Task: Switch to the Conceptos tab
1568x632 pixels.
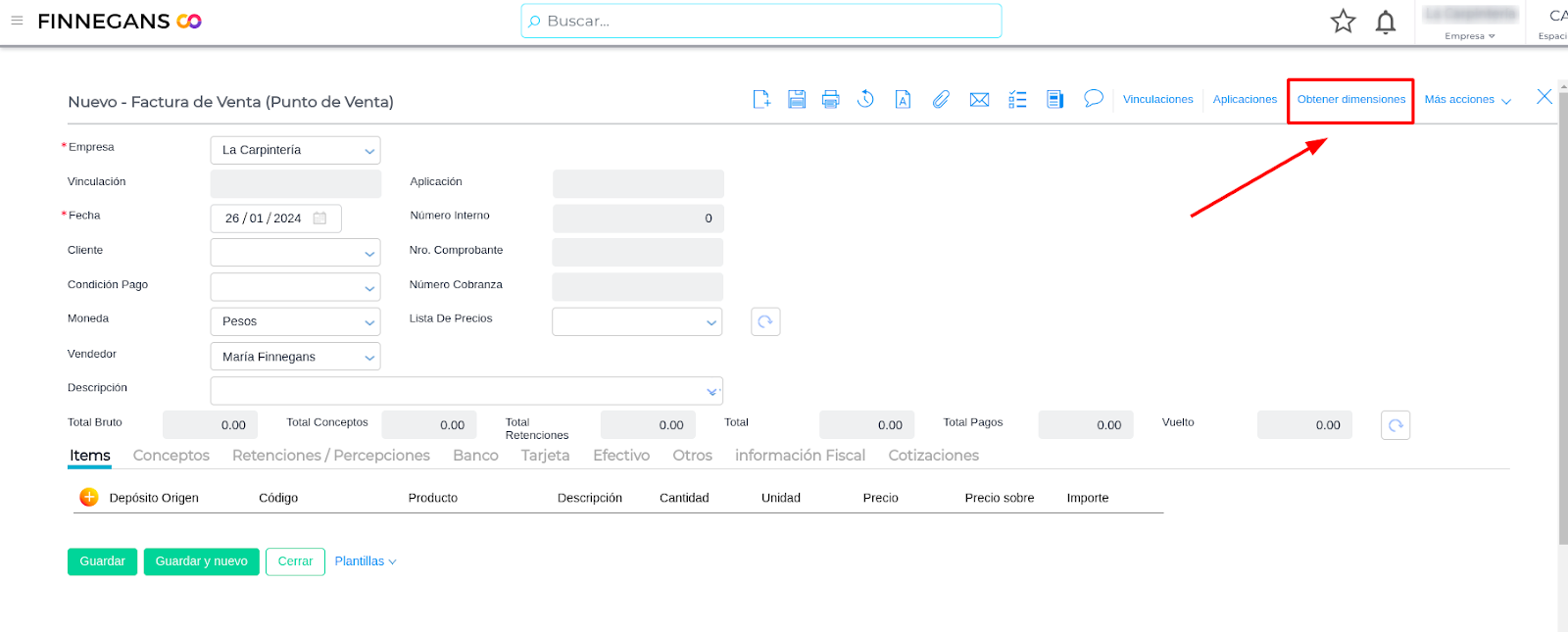Action: coord(171,456)
